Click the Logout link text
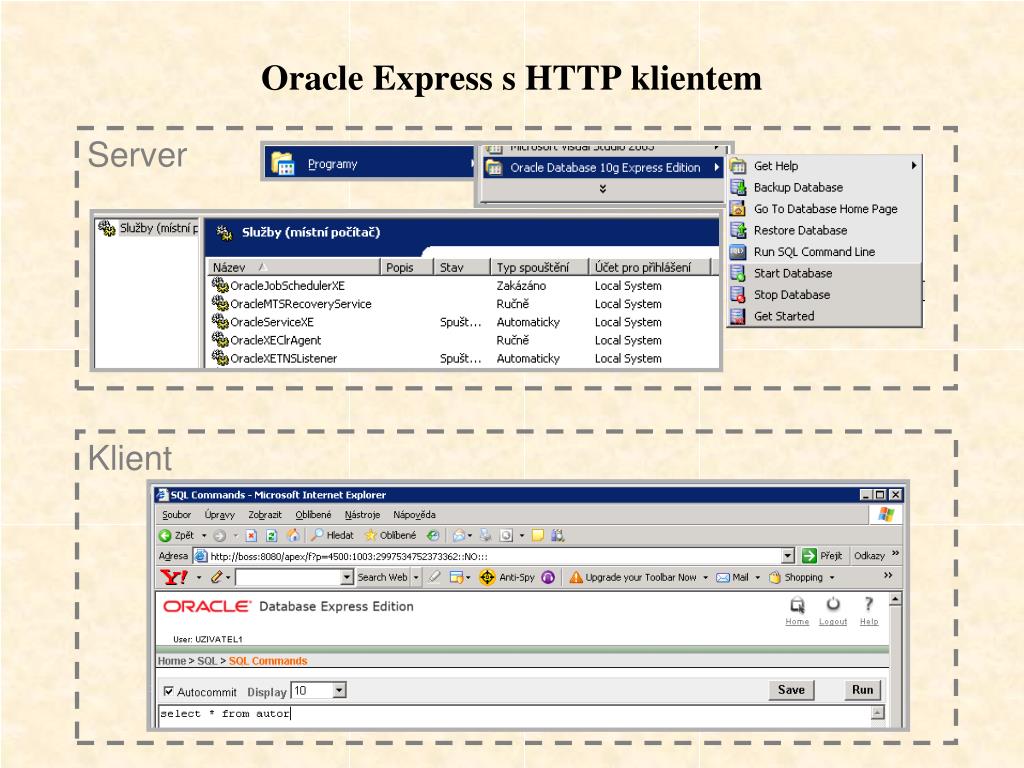This screenshot has width=1024, height=768. click(x=833, y=622)
